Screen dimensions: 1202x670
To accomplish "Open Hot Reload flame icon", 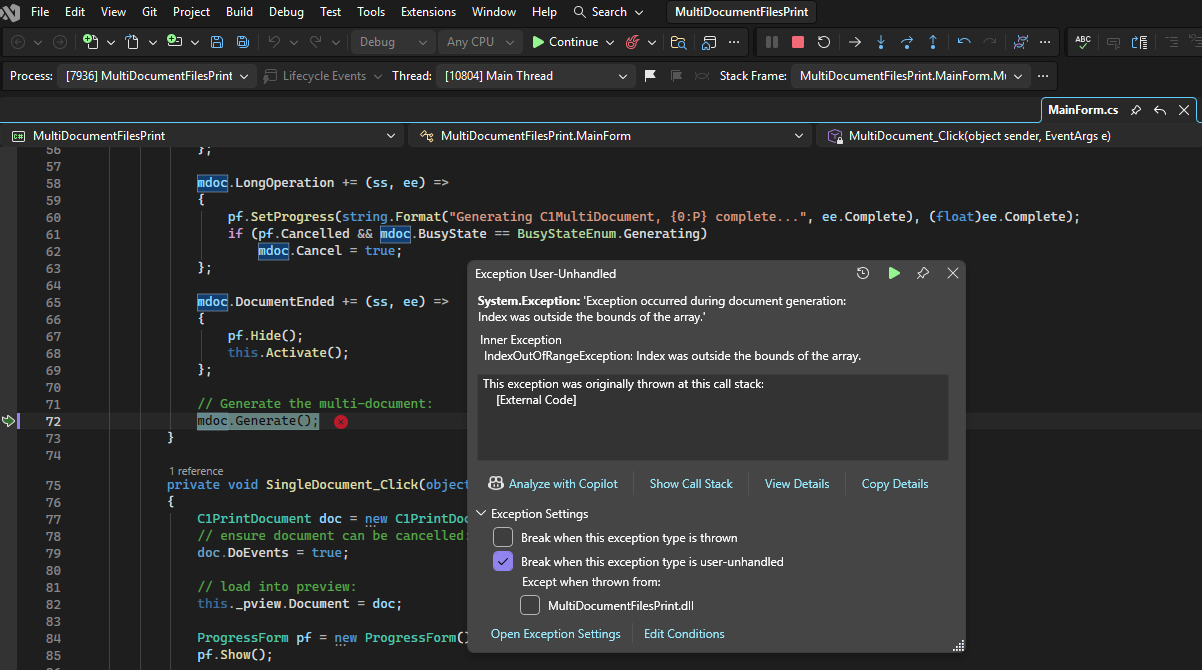I will point(631,42).
